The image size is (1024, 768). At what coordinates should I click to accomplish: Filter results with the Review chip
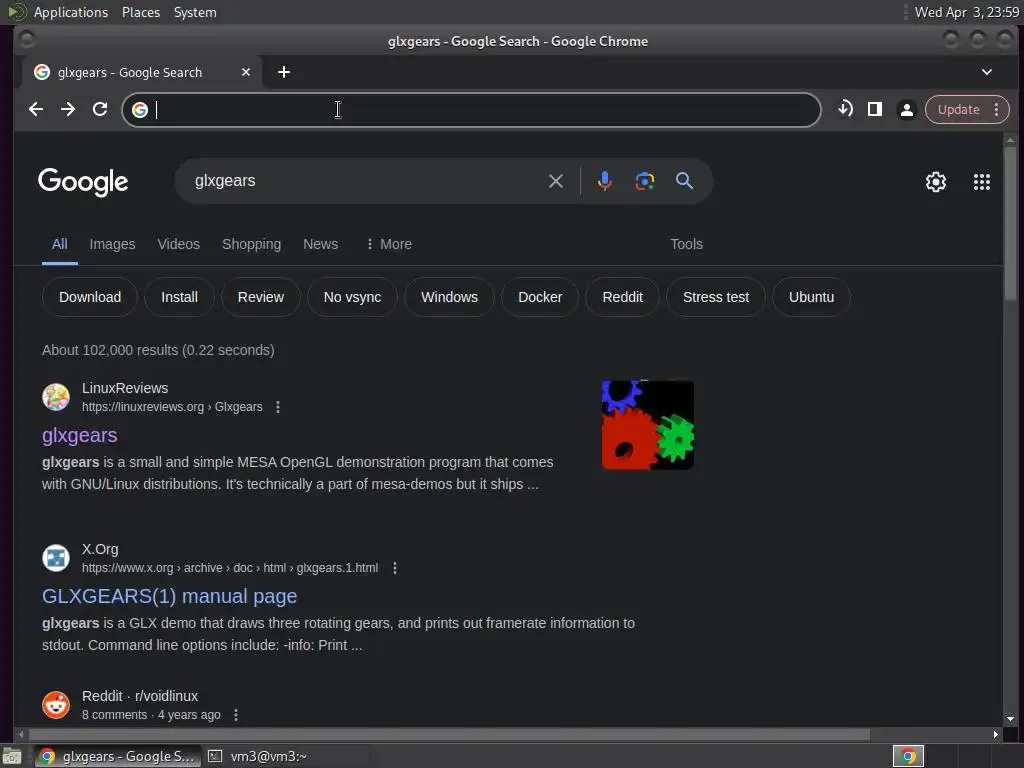261,297
